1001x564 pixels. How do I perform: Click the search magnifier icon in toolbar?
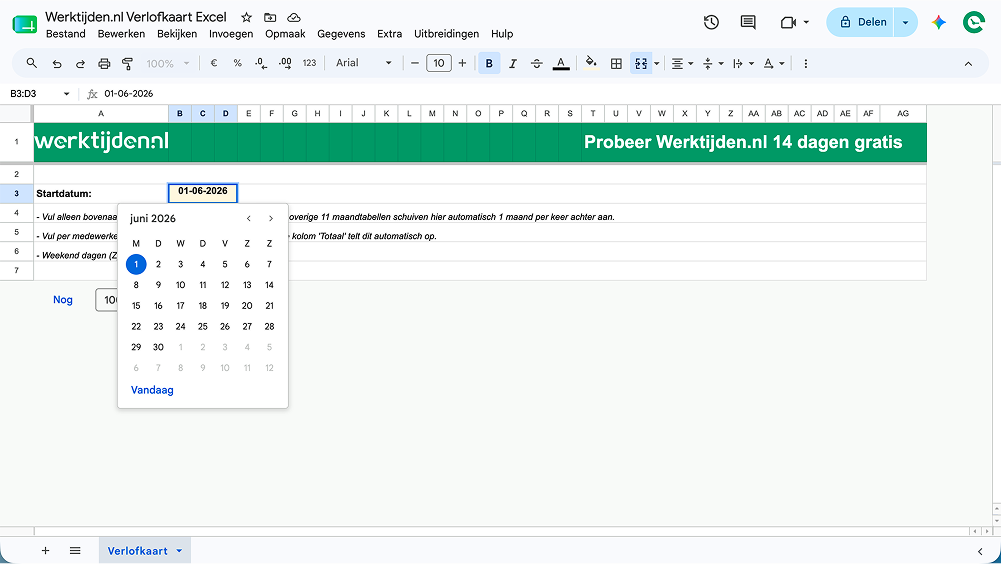(x=31, y=63)
